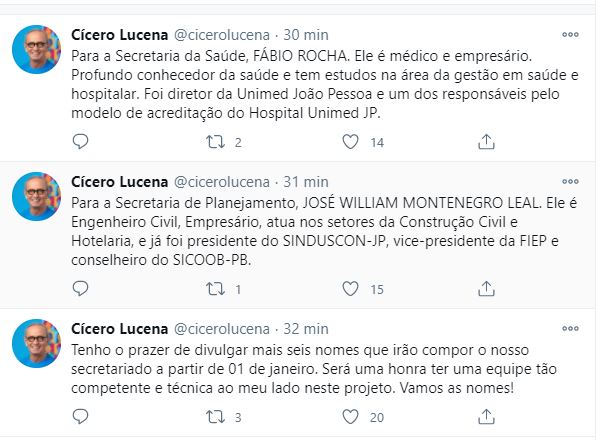This screenshot has width=601, height=440.
Task: Share the 'mais seis nomes' tweet
Action: point(484,417)
